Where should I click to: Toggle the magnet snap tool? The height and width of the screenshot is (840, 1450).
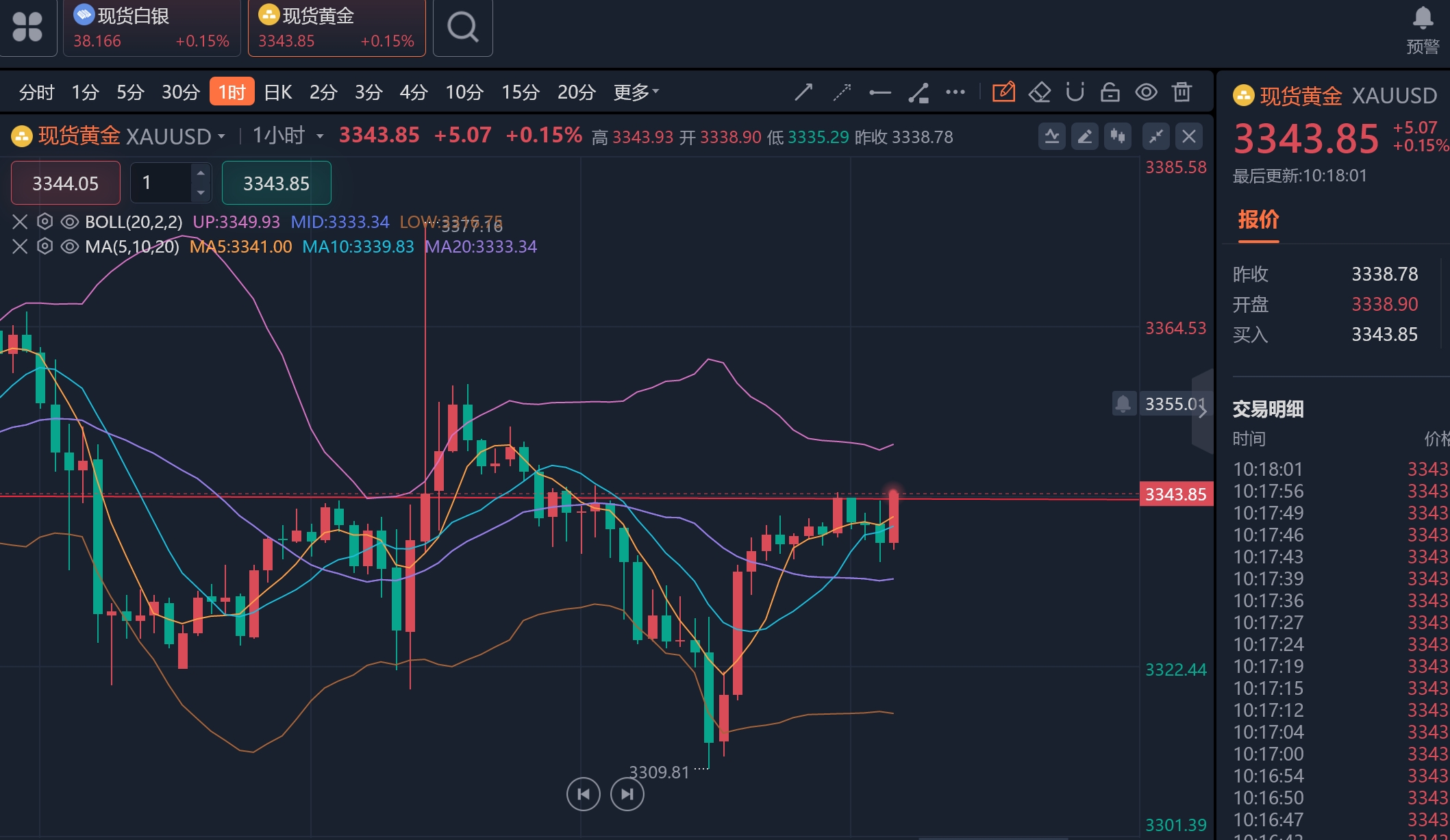[x=1075, y=92]
